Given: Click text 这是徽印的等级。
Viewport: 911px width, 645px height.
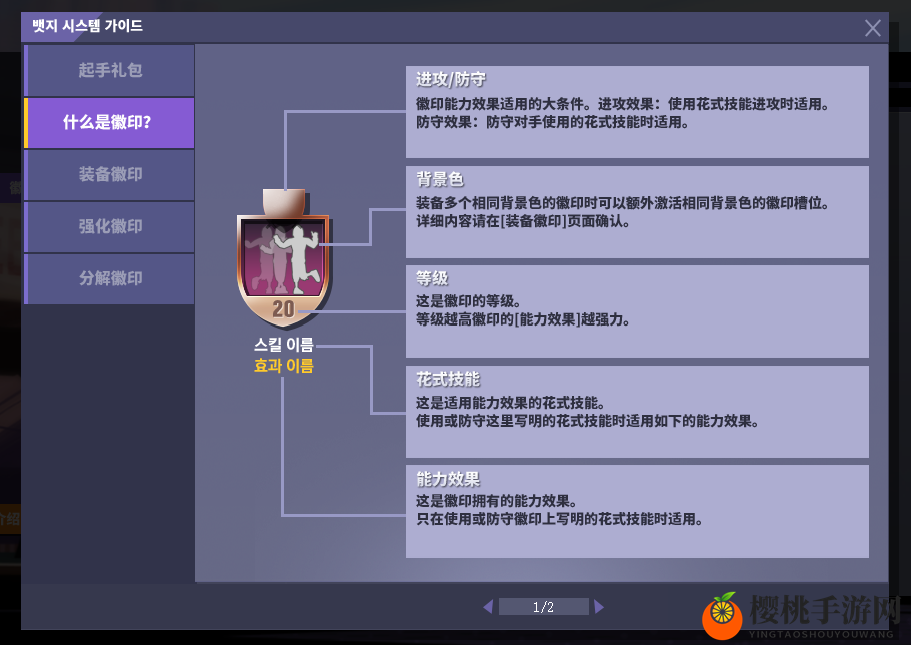Looking at the screenshot, I should tap(468, 301).
